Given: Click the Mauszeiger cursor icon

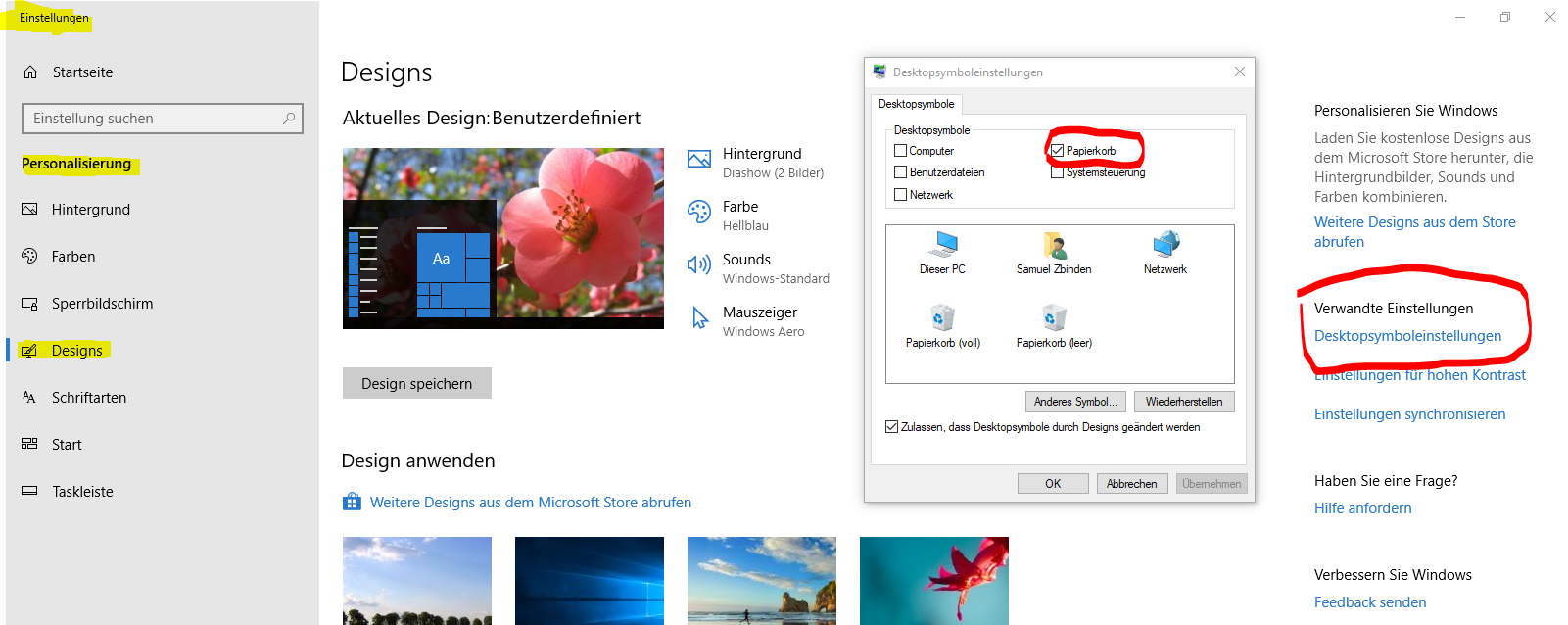Looking at the screenshot, I should coord(699,317).
